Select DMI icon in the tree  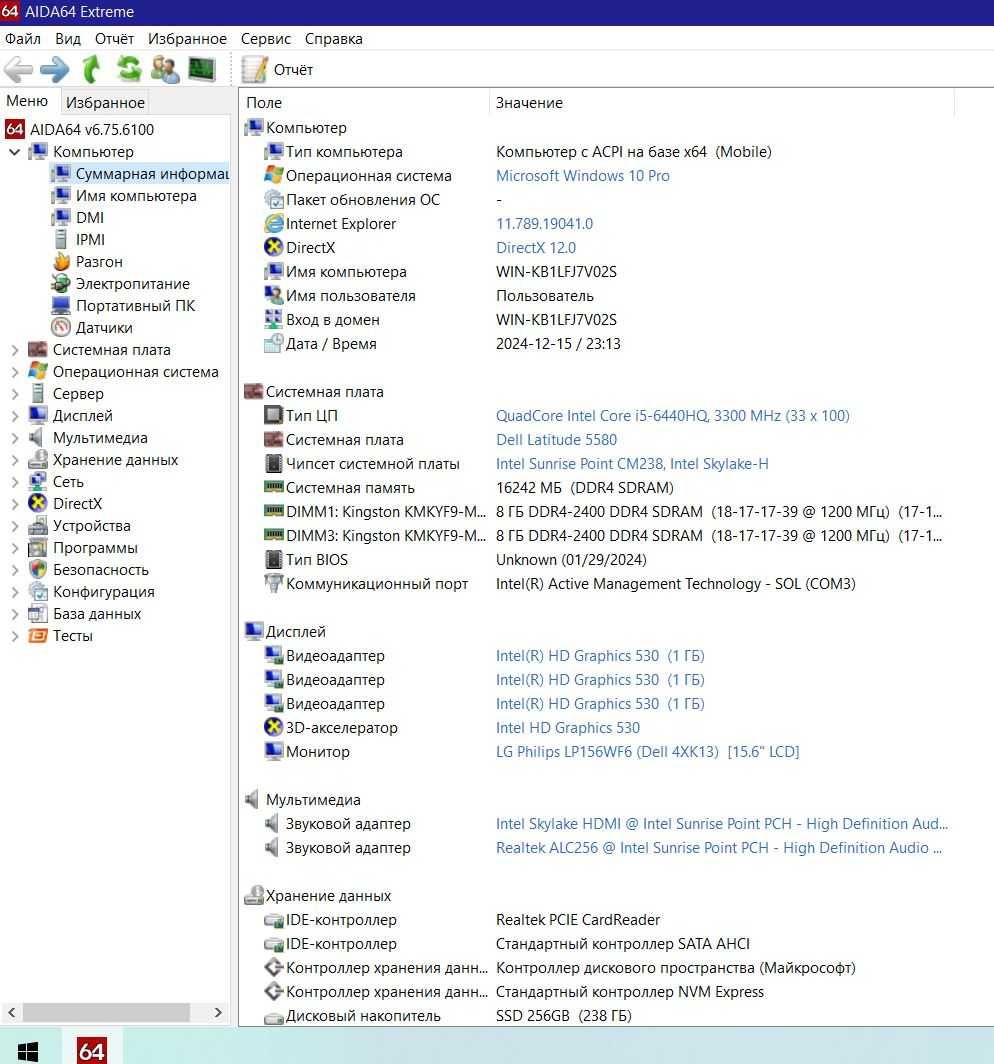click(61, 217)
